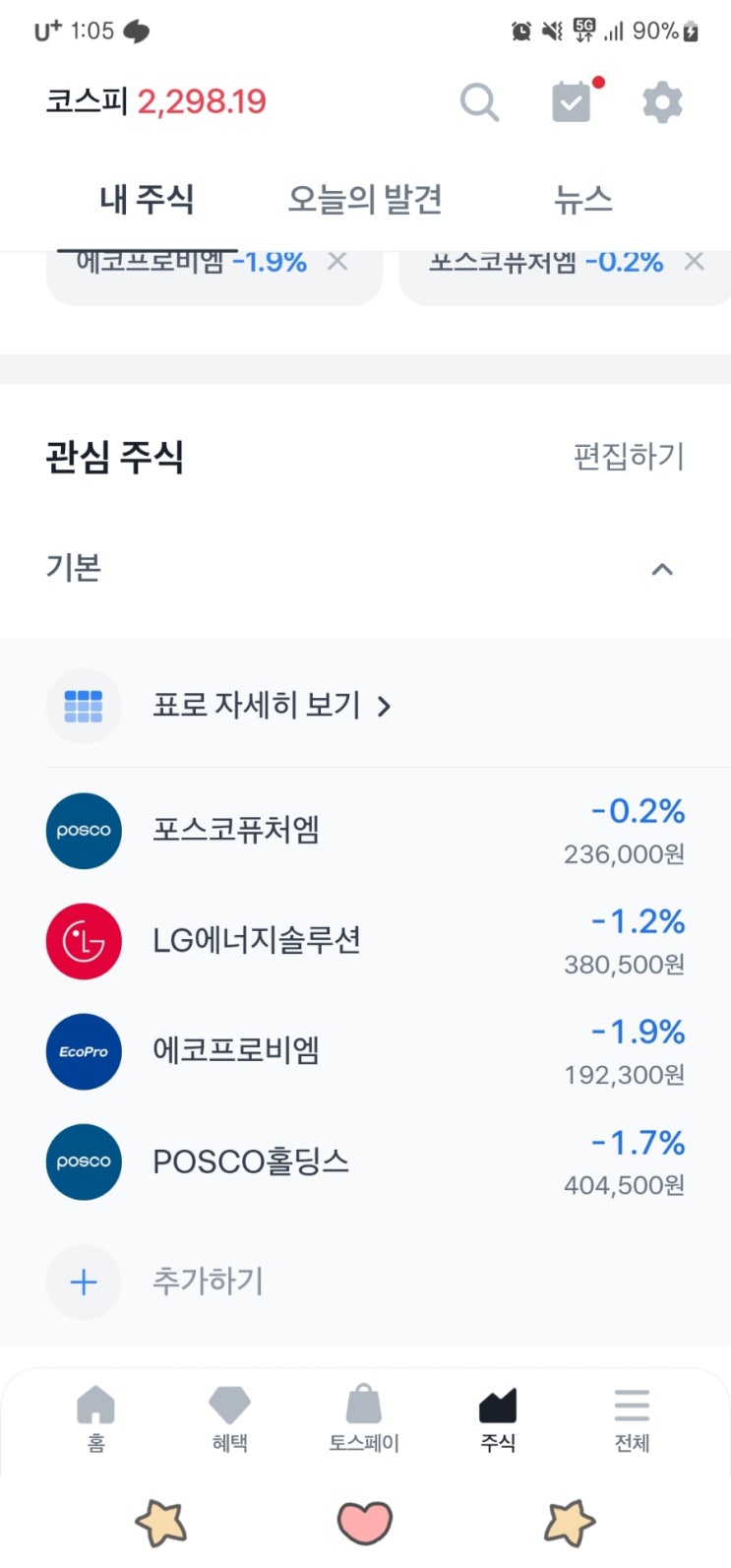Open 토스페이 bag icon in bottom bar
This screenshot has height=1568, width=731.
pyautogui.click(x=364, y=1417)
